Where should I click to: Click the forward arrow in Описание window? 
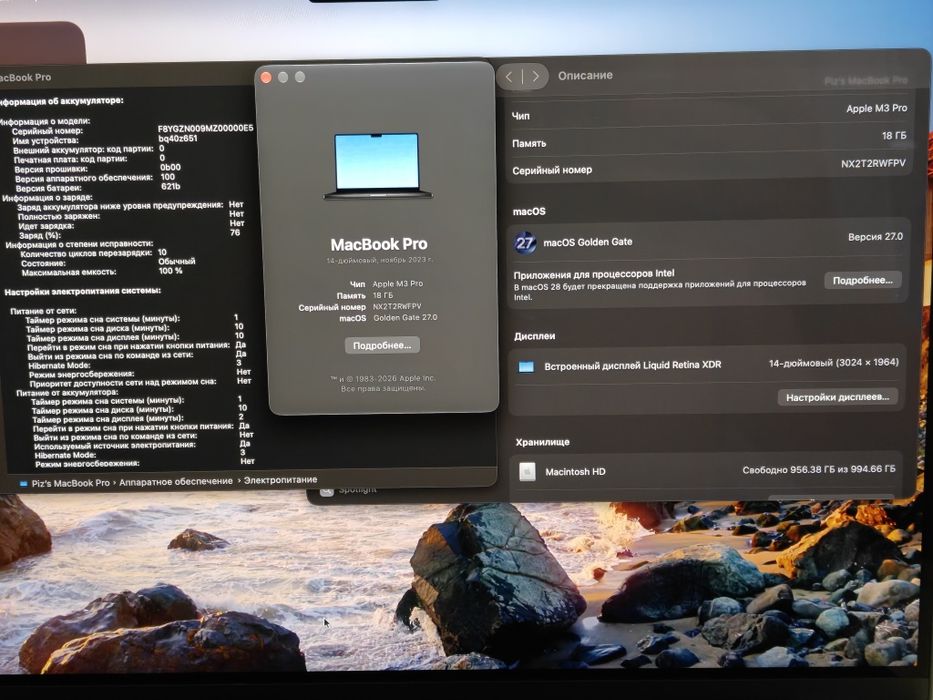tap(536, 76)
